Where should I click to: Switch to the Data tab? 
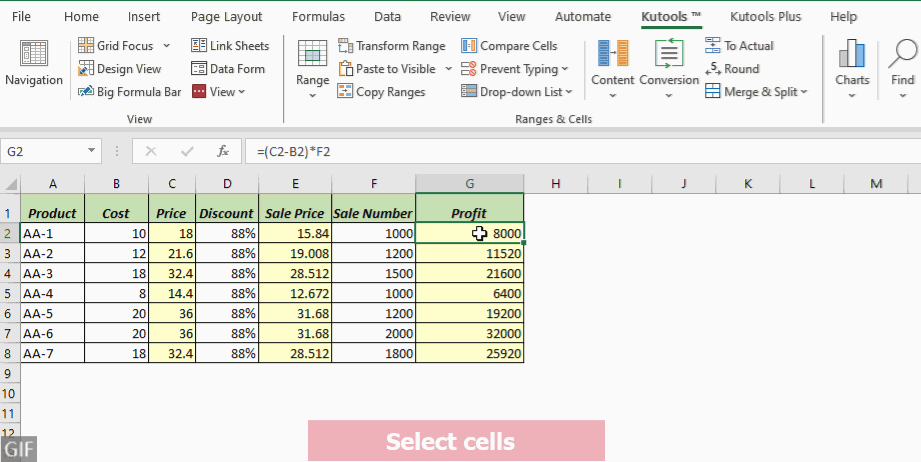387,17
